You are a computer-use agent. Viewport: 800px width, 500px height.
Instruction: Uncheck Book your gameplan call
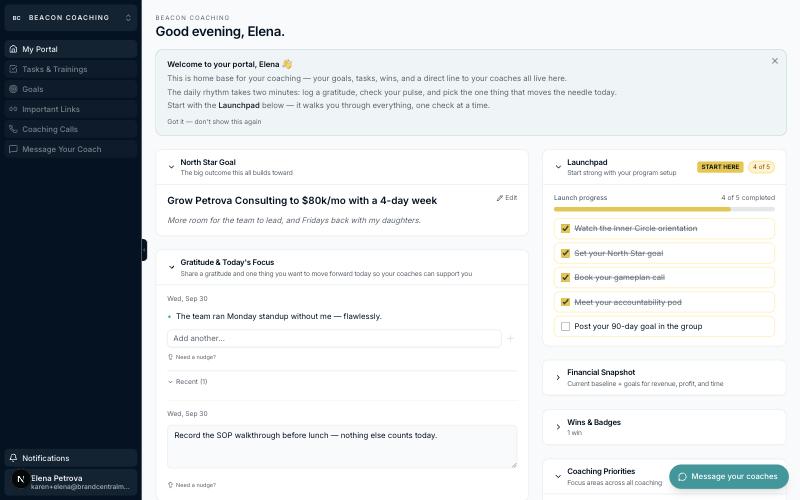[565, 278]
